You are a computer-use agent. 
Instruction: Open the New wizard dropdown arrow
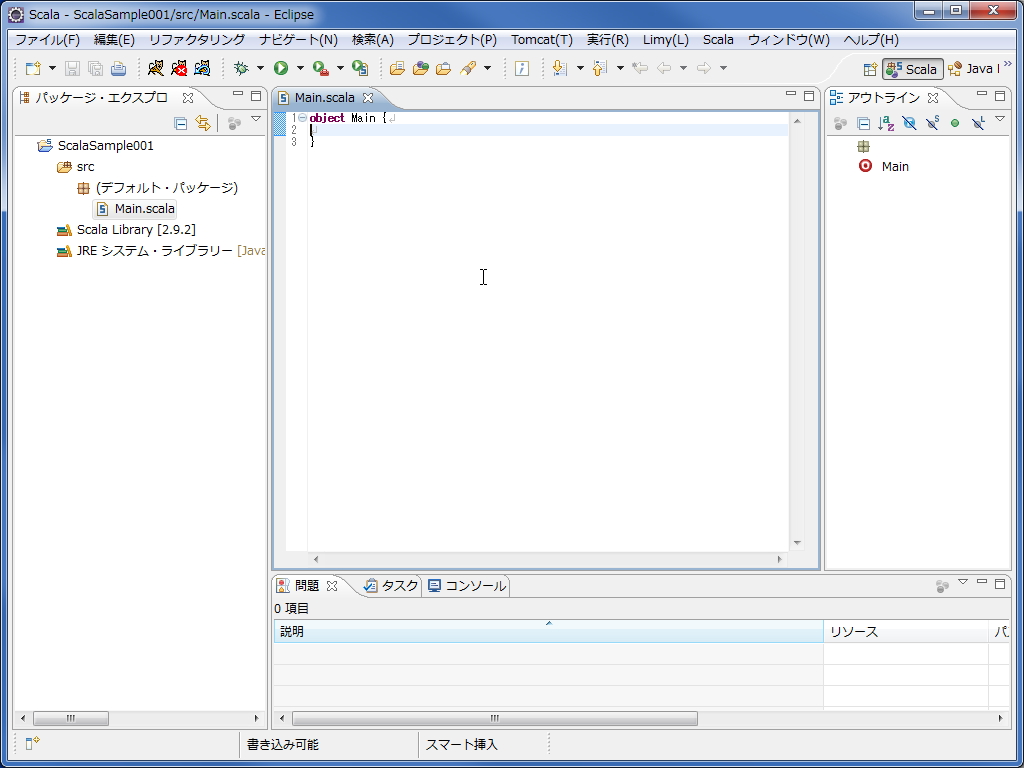(x=52, y=68)
